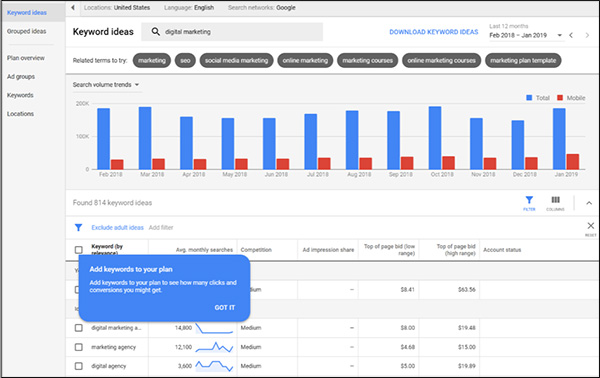Tick the checkbox for digital agency
Screen dimensions: 600x378
[78, 366]
